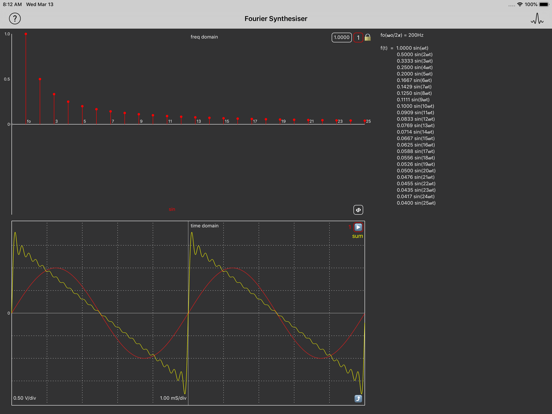Click the 5th harmonic red amplitude handle

pos(82,106)
